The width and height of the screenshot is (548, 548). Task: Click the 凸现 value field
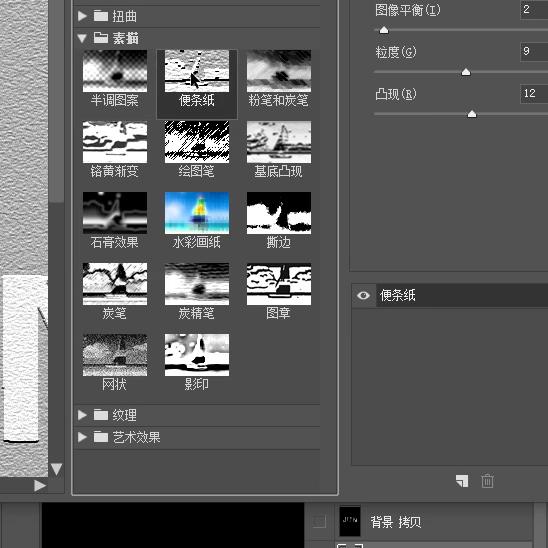click(x=534, y=93)
